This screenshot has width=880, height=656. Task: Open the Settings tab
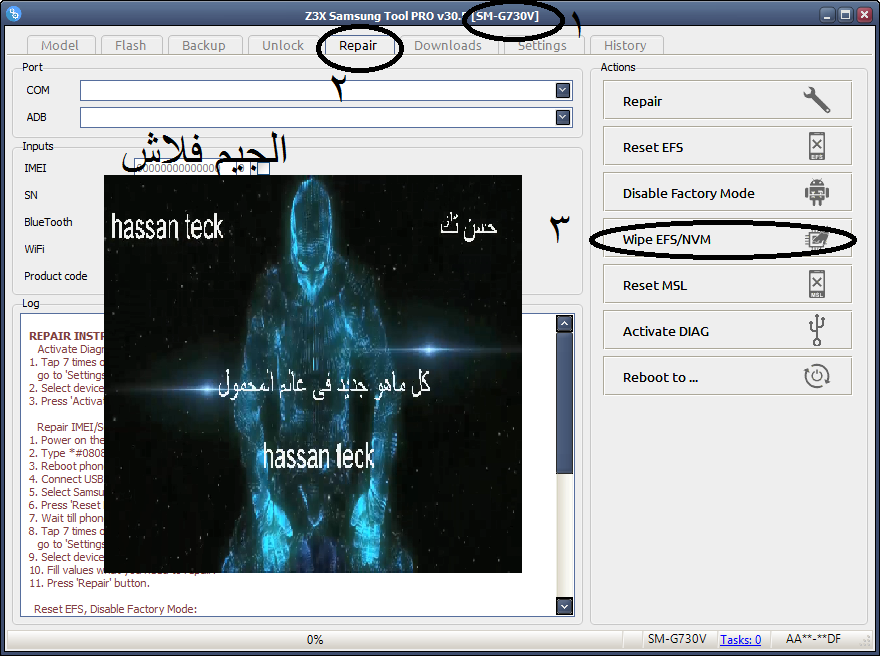click(x=542, y=45)
